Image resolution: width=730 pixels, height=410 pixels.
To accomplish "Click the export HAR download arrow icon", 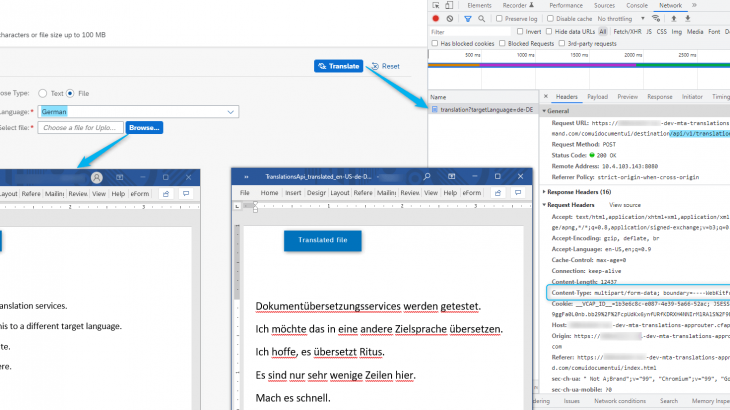I will [x=688, y=19].
